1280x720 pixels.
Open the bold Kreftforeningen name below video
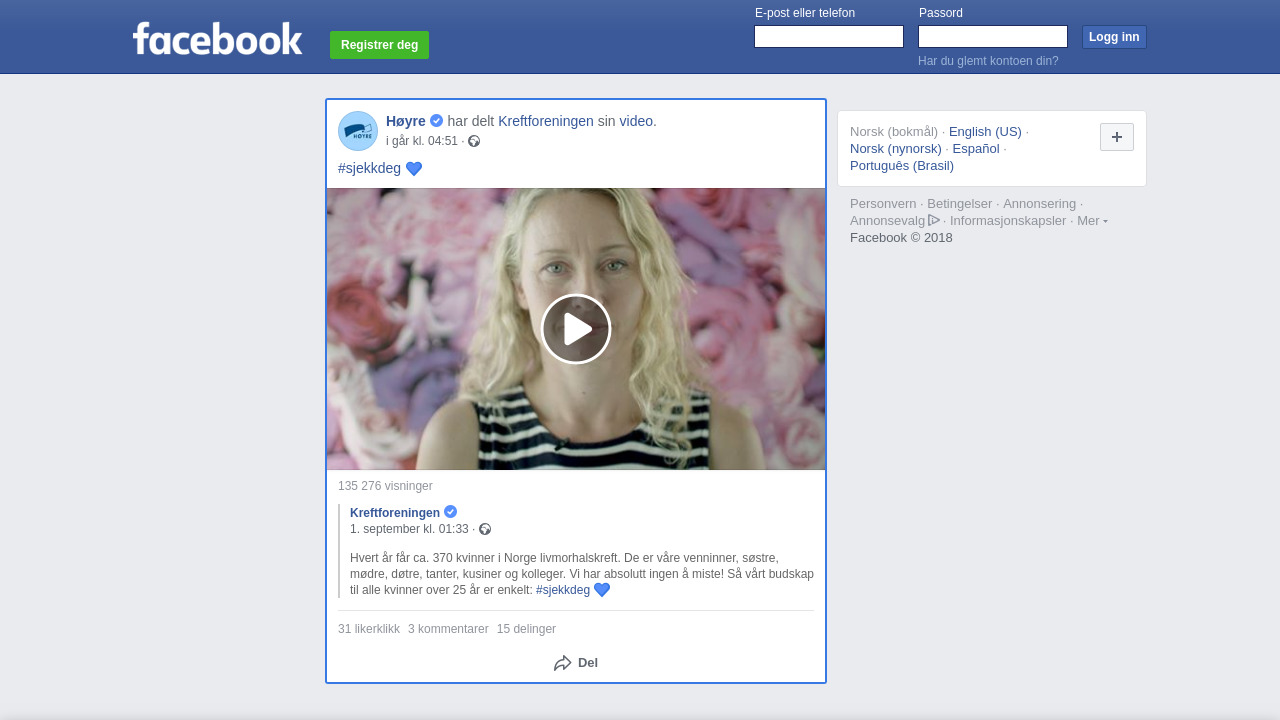[x=395, y=513]
